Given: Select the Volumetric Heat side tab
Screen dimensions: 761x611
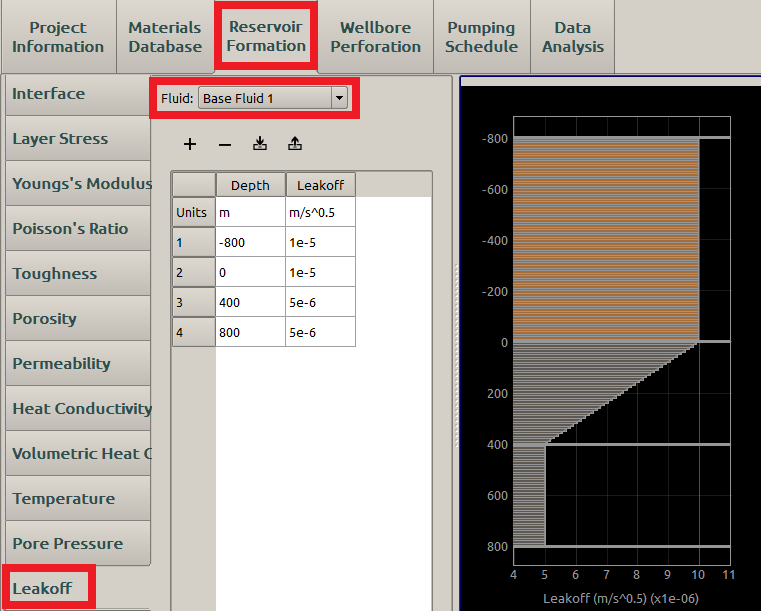Looking at the screenshot, I should click(78, 454).
